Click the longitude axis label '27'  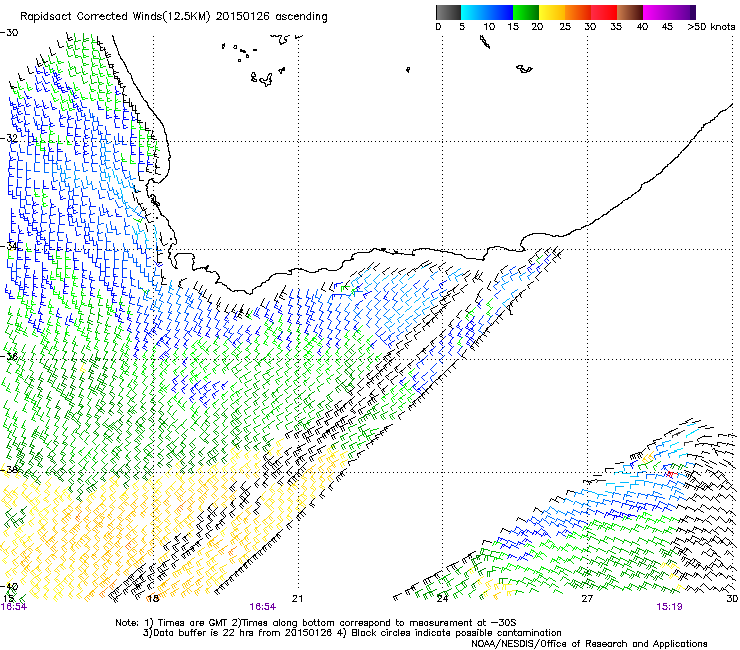587,599
